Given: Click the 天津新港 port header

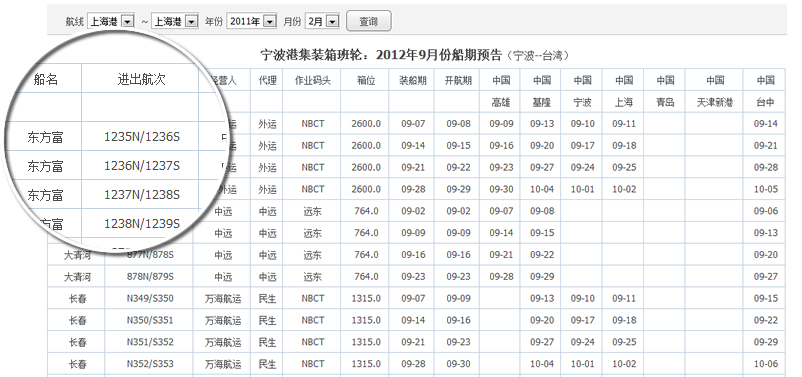Looking at the screenshot, I should (x=715, y=102).
